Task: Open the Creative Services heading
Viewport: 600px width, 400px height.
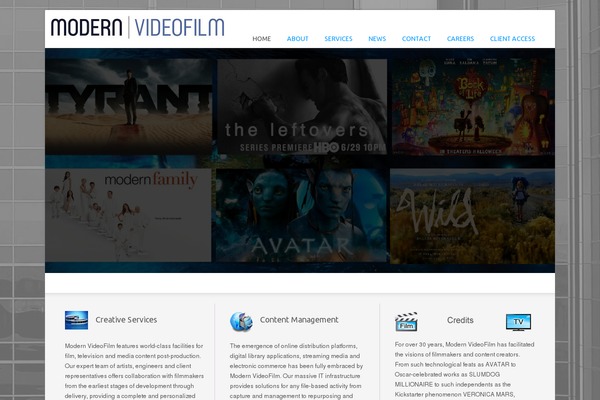Action: click(x=126, y=320)
